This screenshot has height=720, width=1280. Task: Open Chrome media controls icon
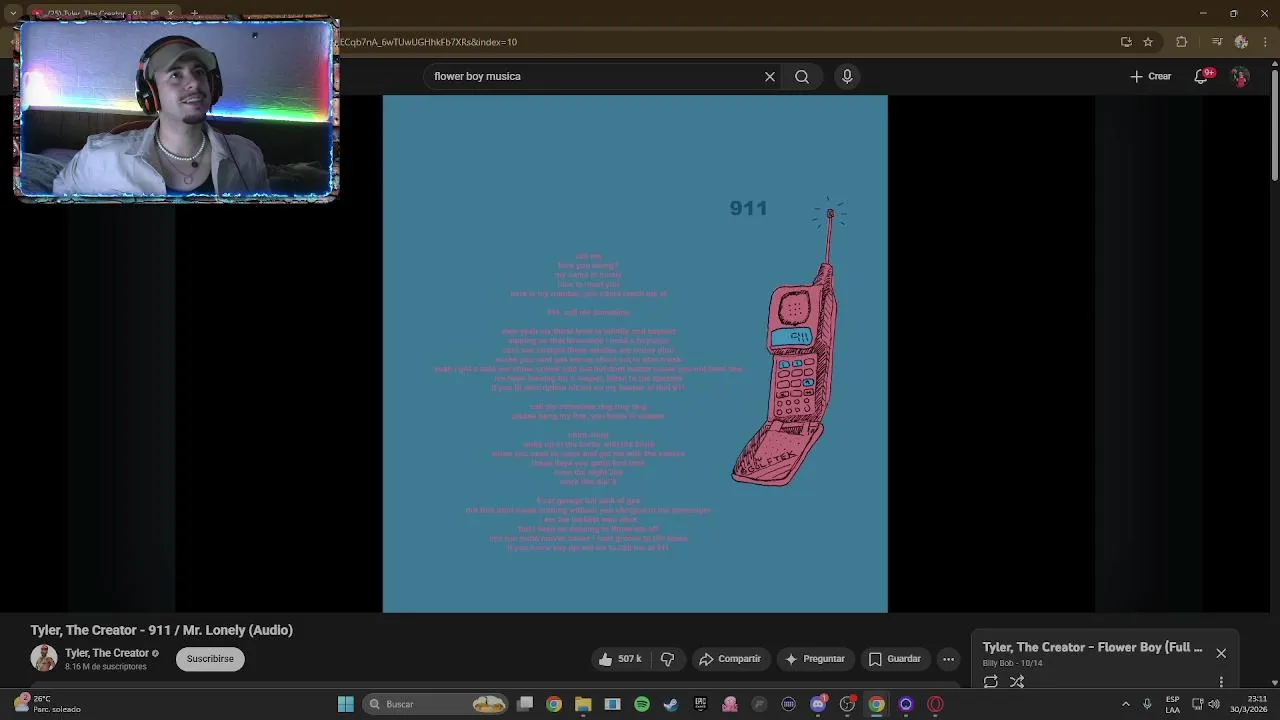pyautogui.click(x=1217, y=42)
